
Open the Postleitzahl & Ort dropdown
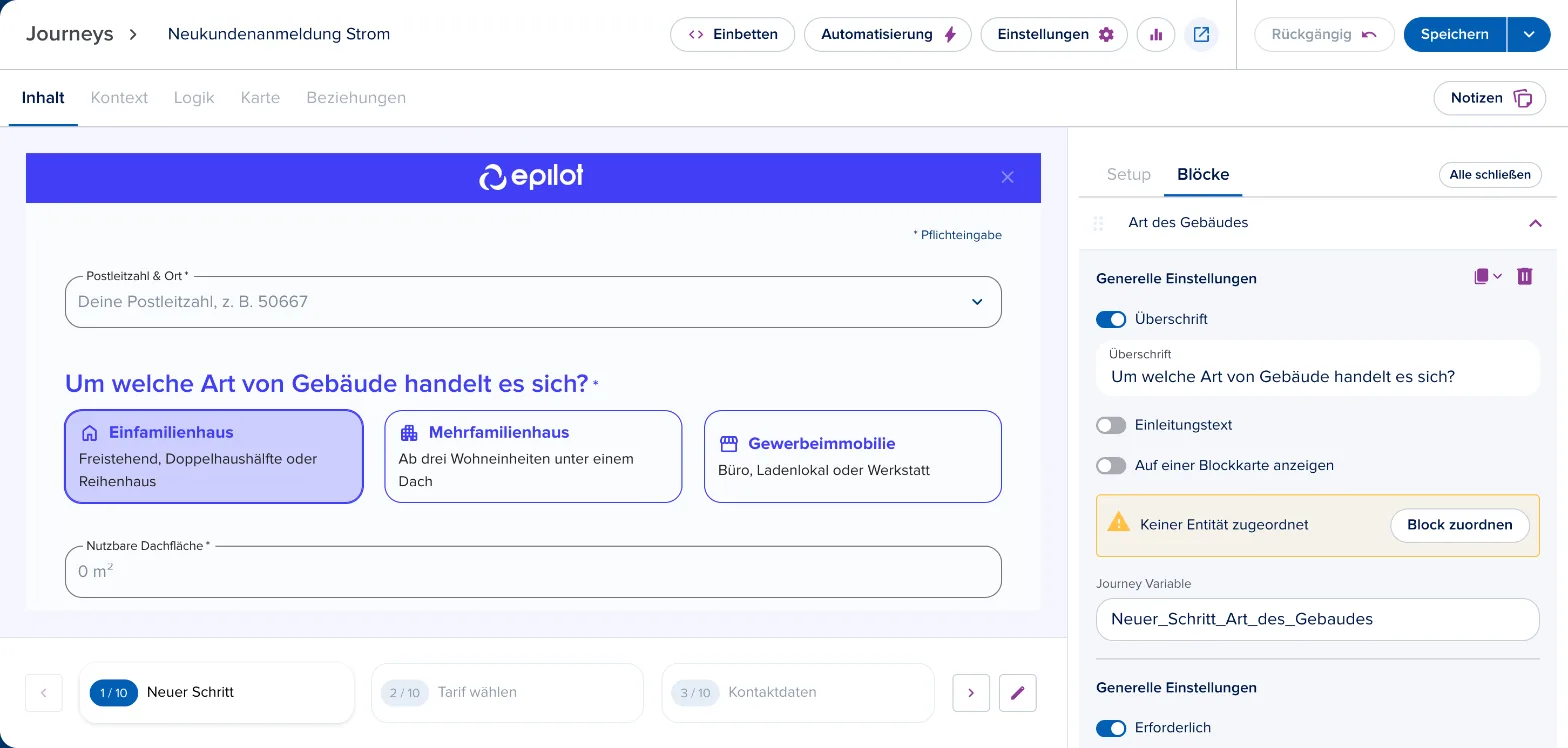click(x=533, y=301)
